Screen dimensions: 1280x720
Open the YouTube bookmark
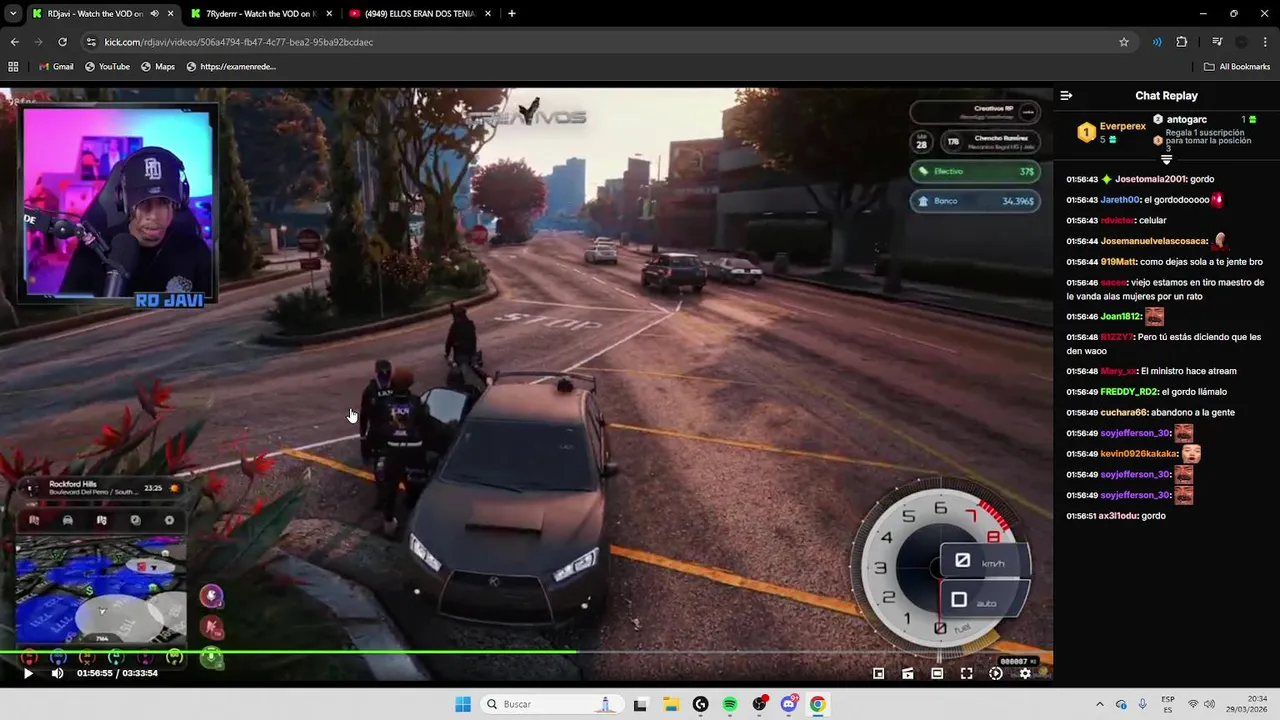coord(107,67)
